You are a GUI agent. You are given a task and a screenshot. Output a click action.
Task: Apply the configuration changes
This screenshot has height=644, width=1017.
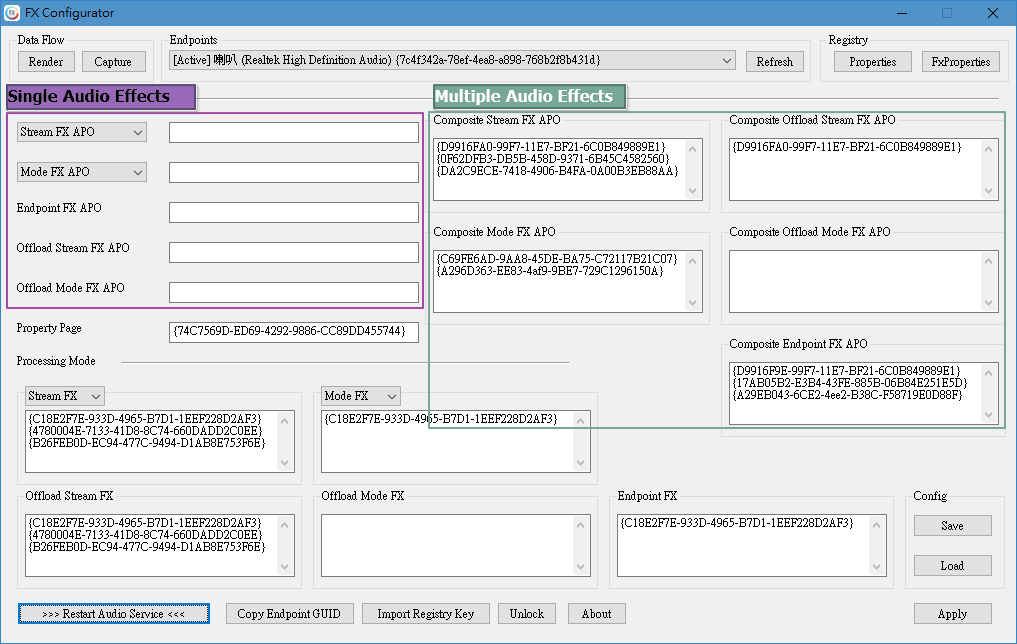(x=951, y=613)
